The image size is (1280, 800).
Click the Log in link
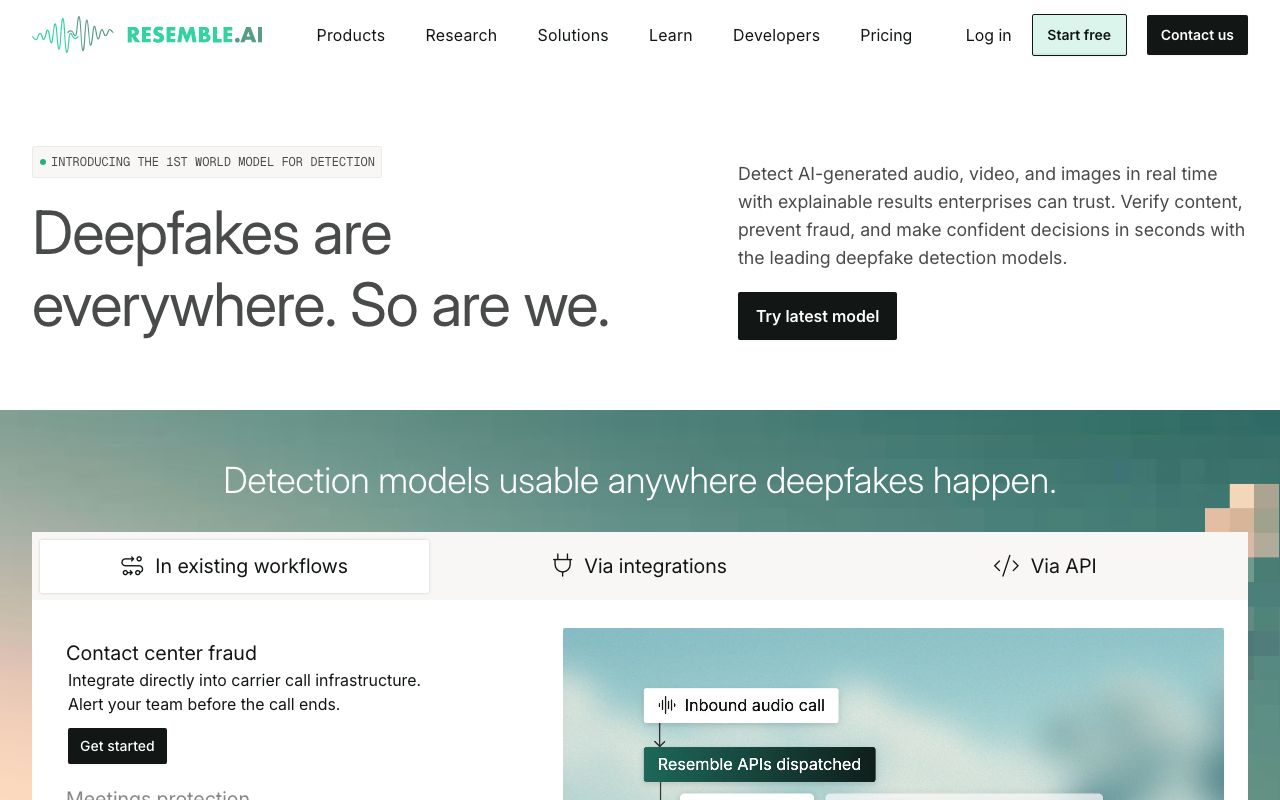coord(988,35)
